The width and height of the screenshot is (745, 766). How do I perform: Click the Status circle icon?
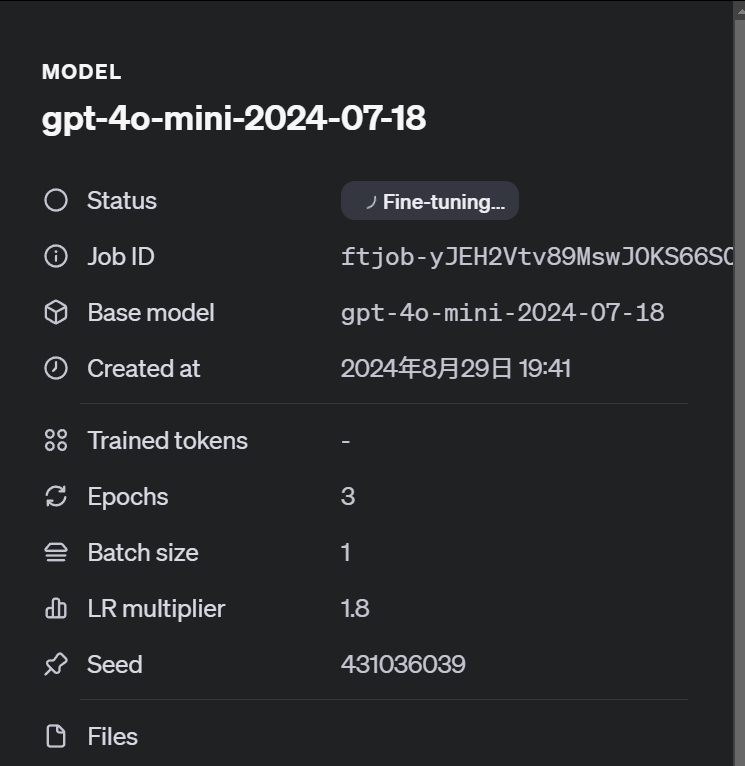click(56, 200)
